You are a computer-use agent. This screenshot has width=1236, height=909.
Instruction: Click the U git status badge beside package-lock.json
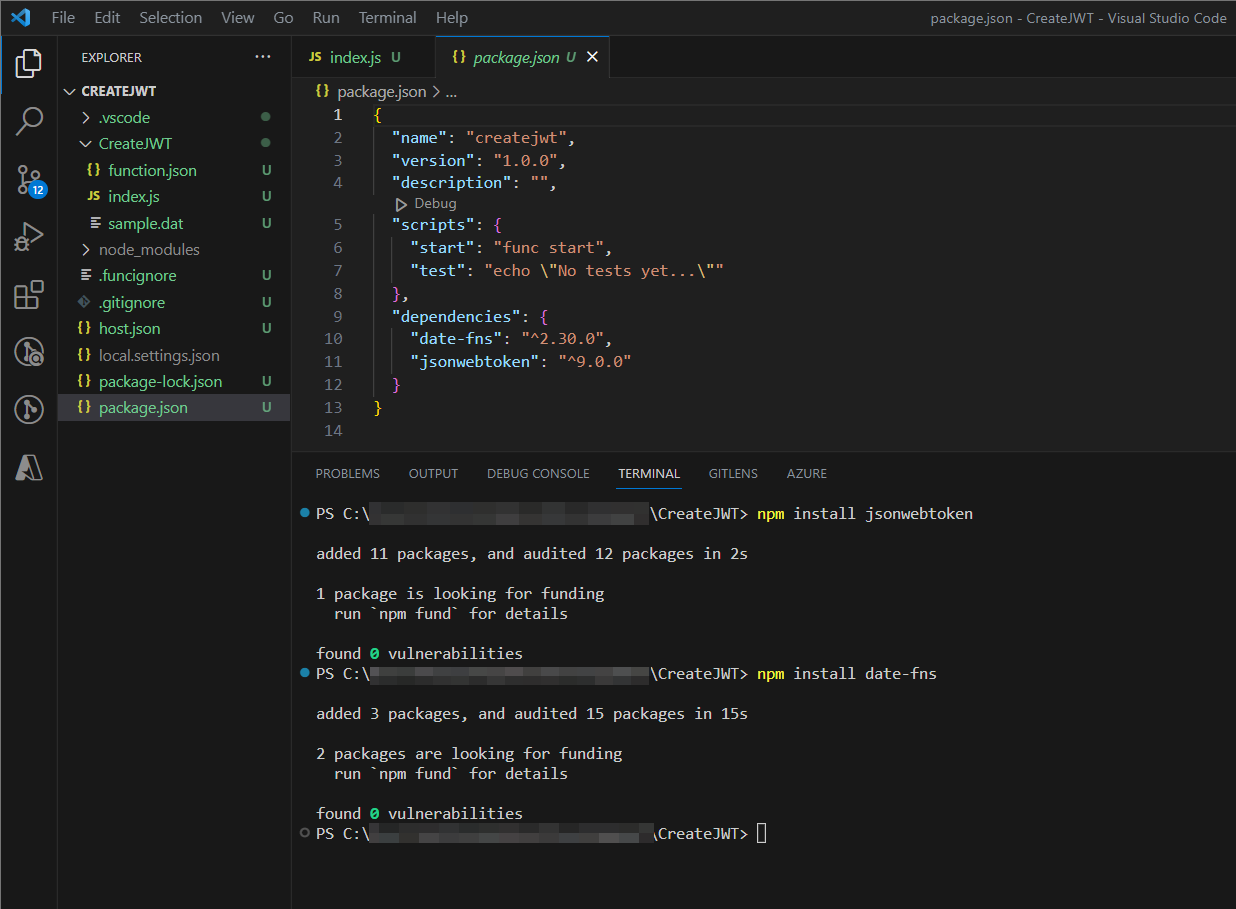coord(266,382)
